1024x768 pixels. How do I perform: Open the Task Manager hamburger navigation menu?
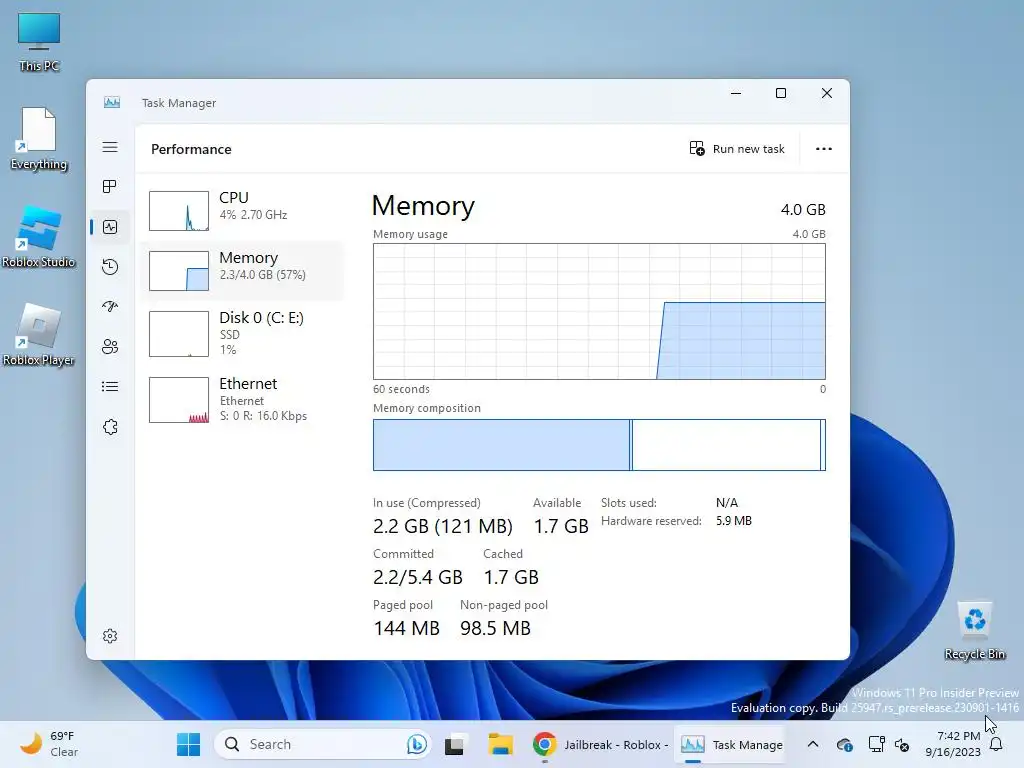pos(110,147)
